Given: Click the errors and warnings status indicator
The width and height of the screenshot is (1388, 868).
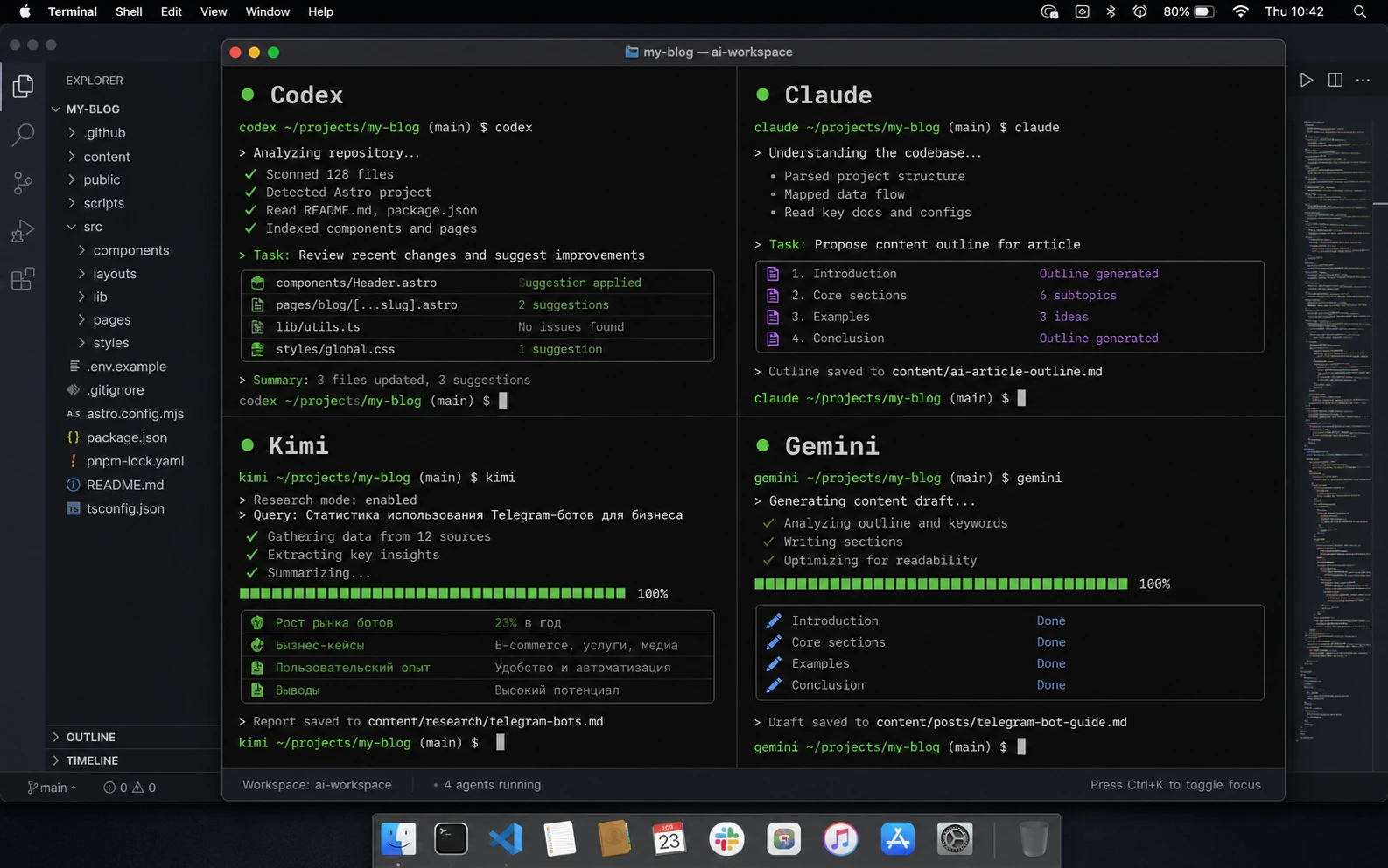Looking at the screenshot, I should click(x=130, y=787).
